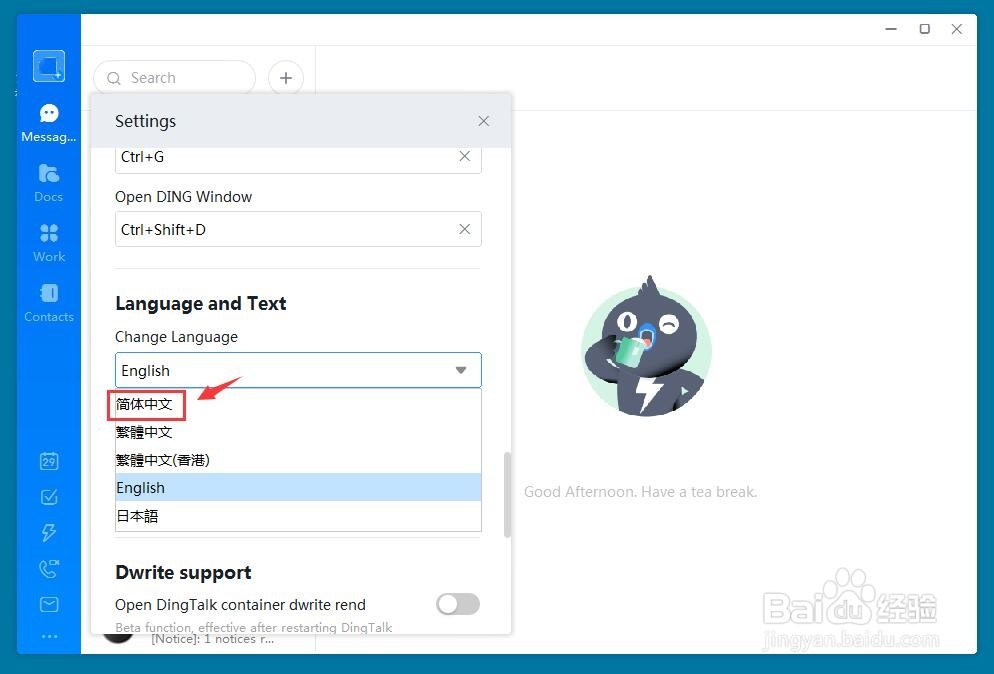Select English in the language list
Viewport: 994px width, 674px height.
click(x=298, y=488)
